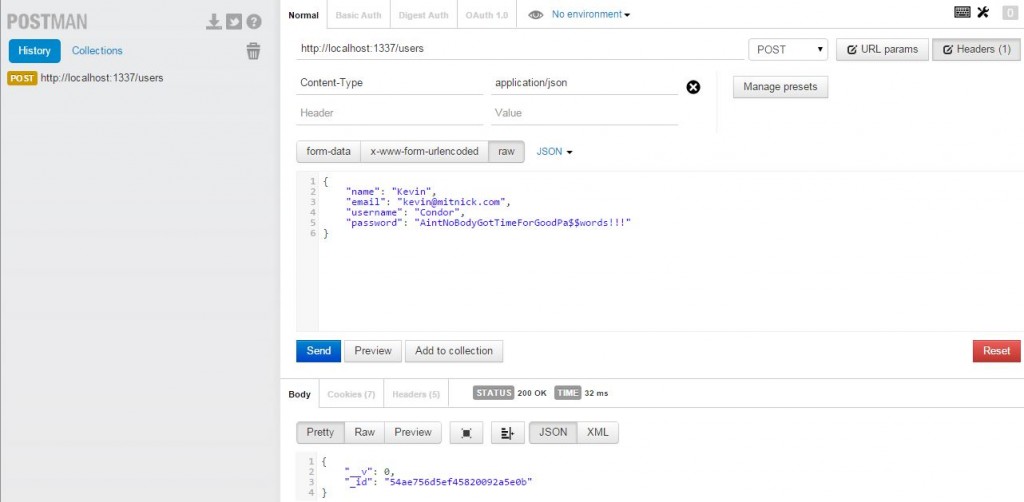Open the JSON body format dropdown
The width and height of the screenshot is (1024, 502).
pos(554,152)
